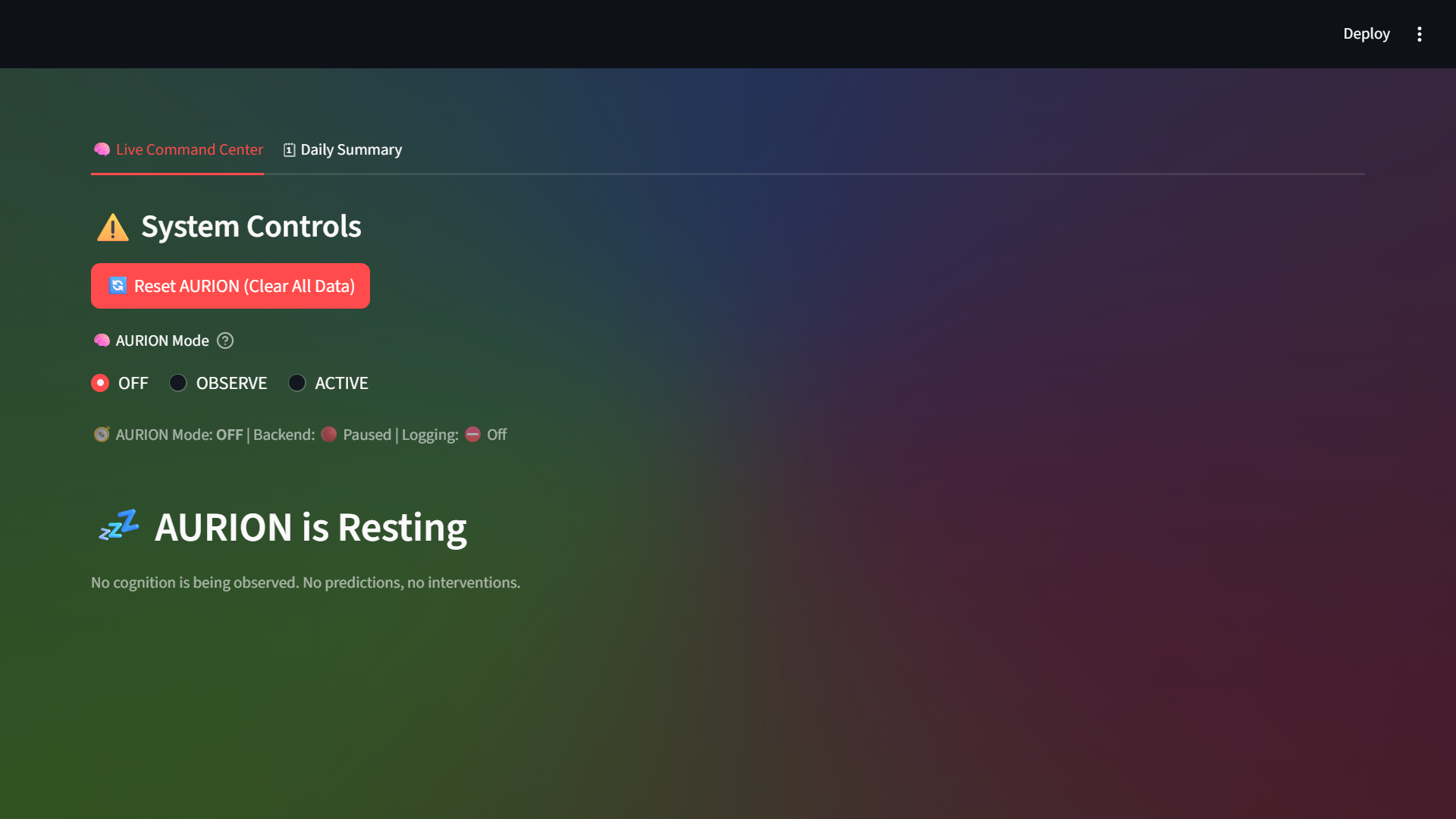Click the System Controls heading text
Screen dimensions: 1456x819
point(251,227)
